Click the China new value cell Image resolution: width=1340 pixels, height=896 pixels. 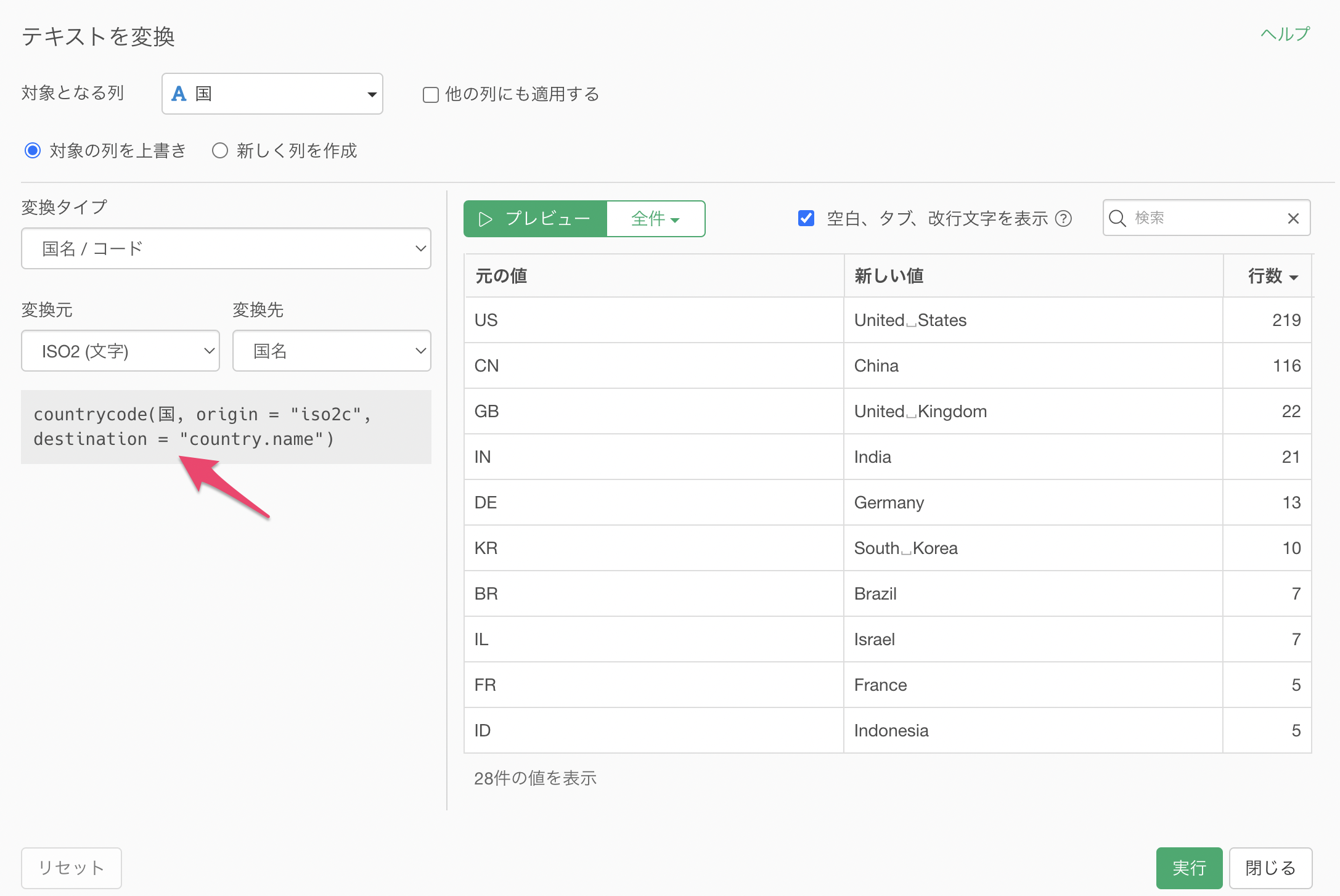1033,365
